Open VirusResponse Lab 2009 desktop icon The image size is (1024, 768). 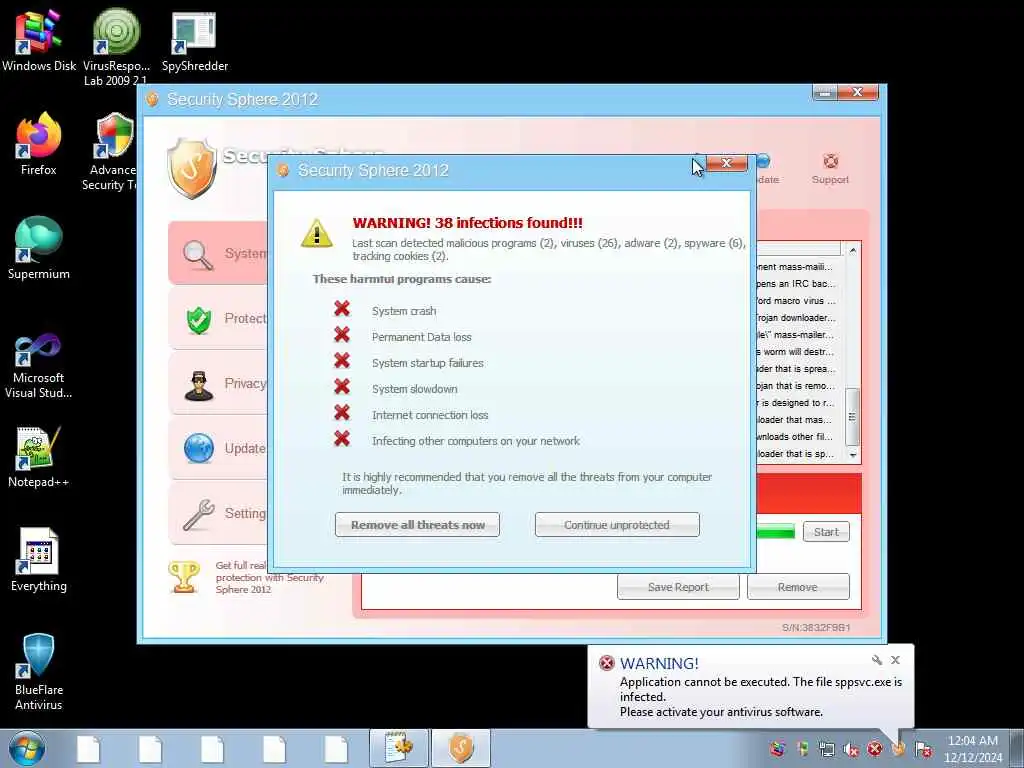[x=116, y=46]
